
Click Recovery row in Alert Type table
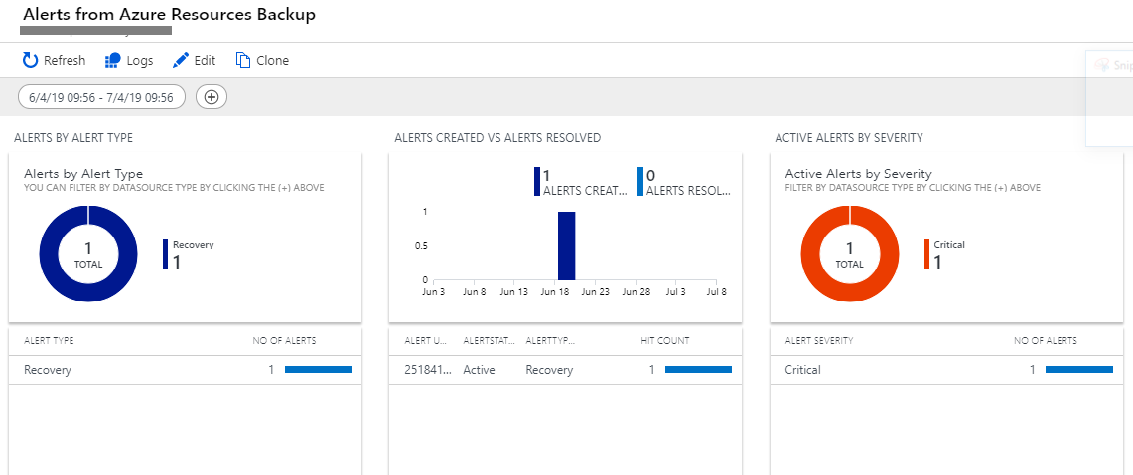tap(185, 369)
